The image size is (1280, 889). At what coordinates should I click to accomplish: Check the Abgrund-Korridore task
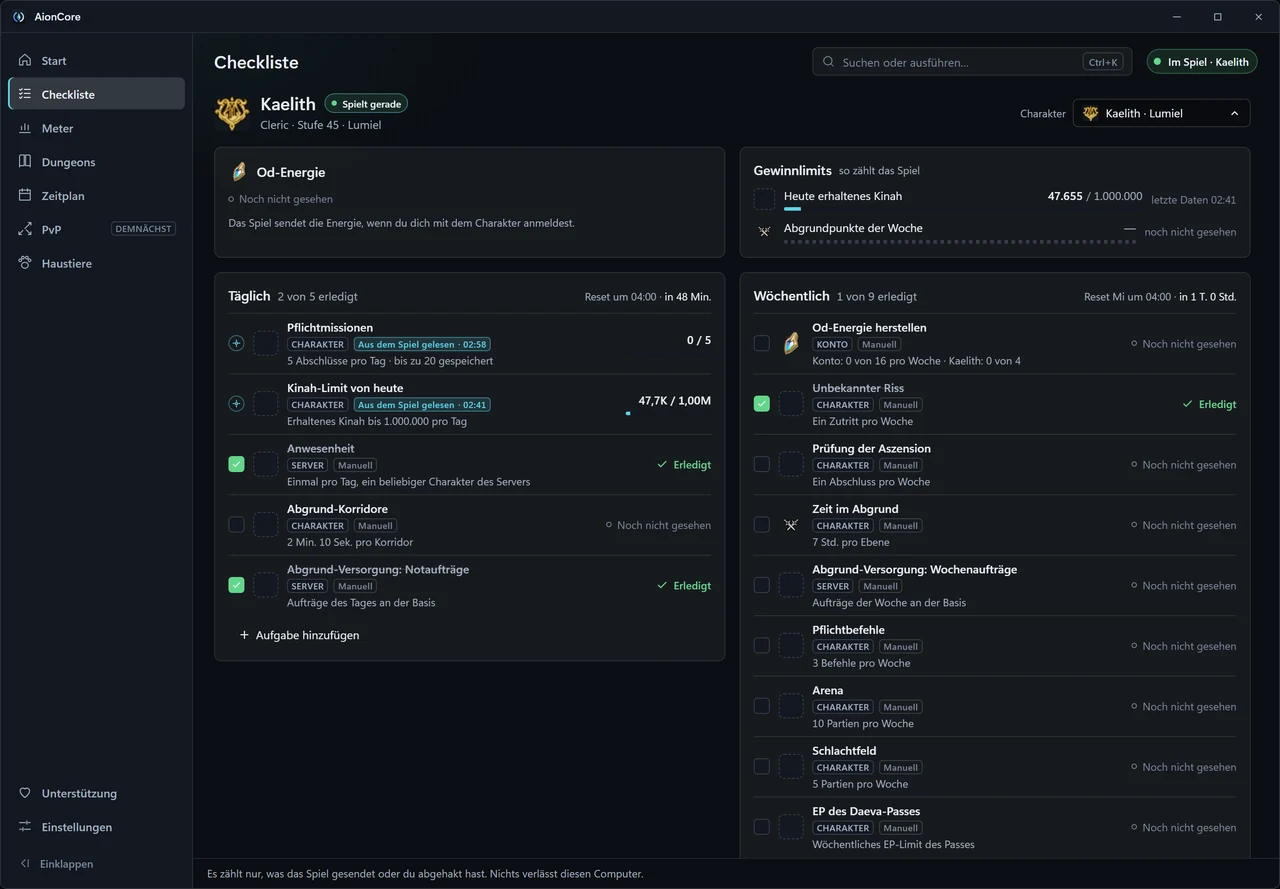236,525
